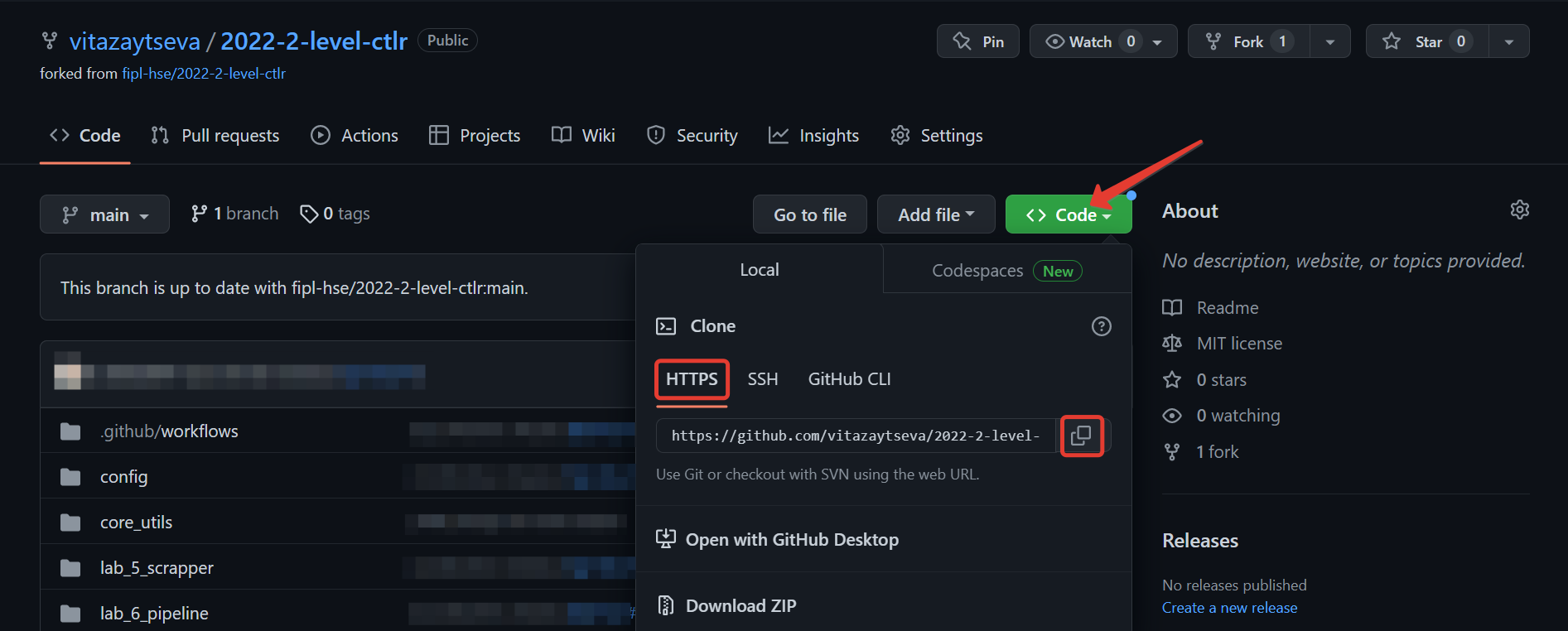1568x631 pixels.
Task: Open the lab_5_scrapper folder
Action: (x=157, y=568)
